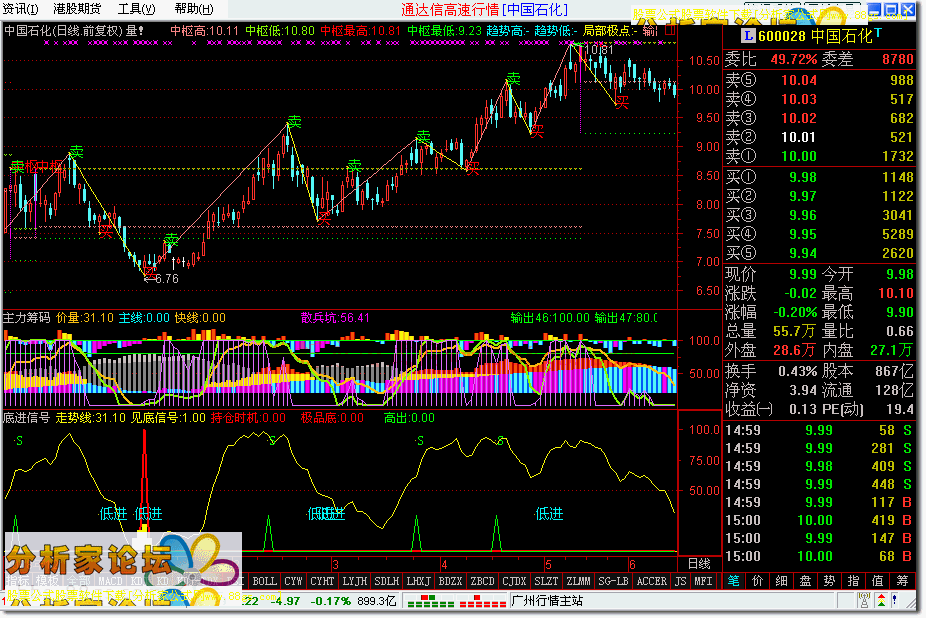Click the 买⑤ bid price 9.94
This screenshot has height=618, width=926.
tap(803, 253)
